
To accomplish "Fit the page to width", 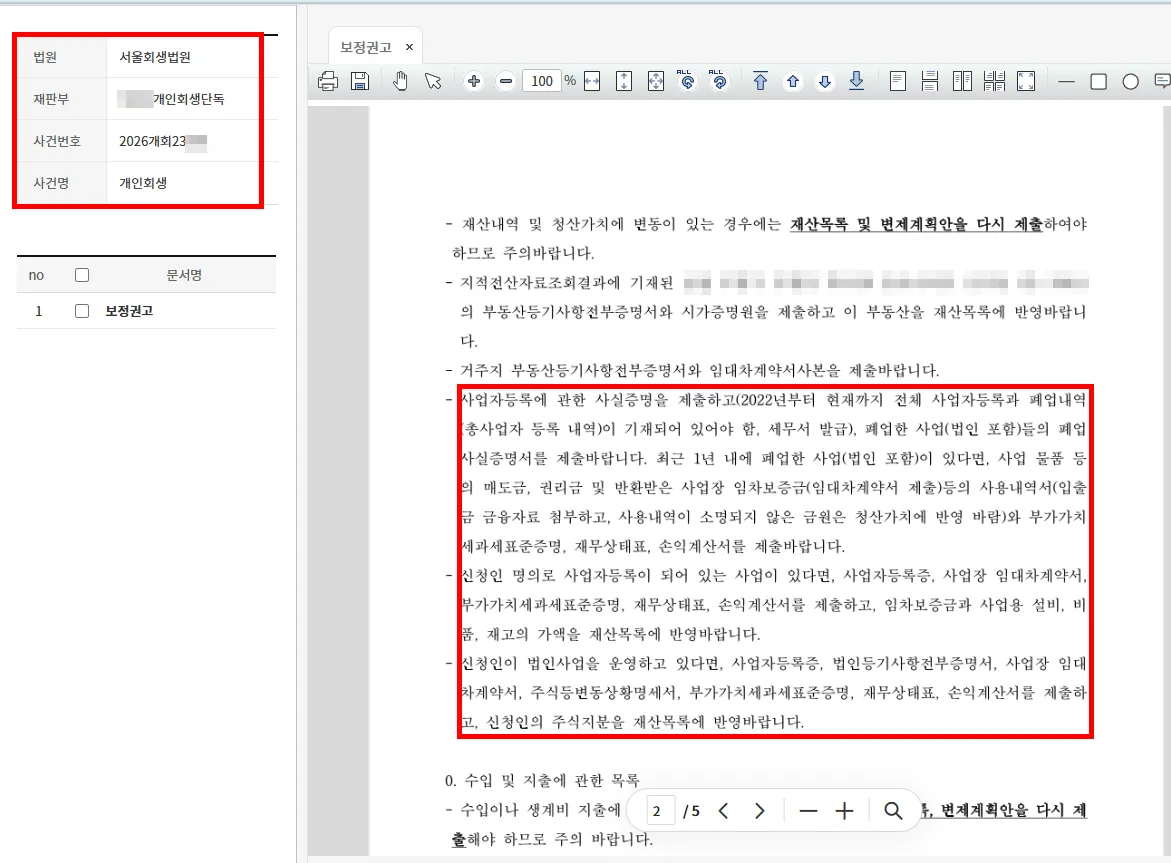I will click(x=592, y=81).
